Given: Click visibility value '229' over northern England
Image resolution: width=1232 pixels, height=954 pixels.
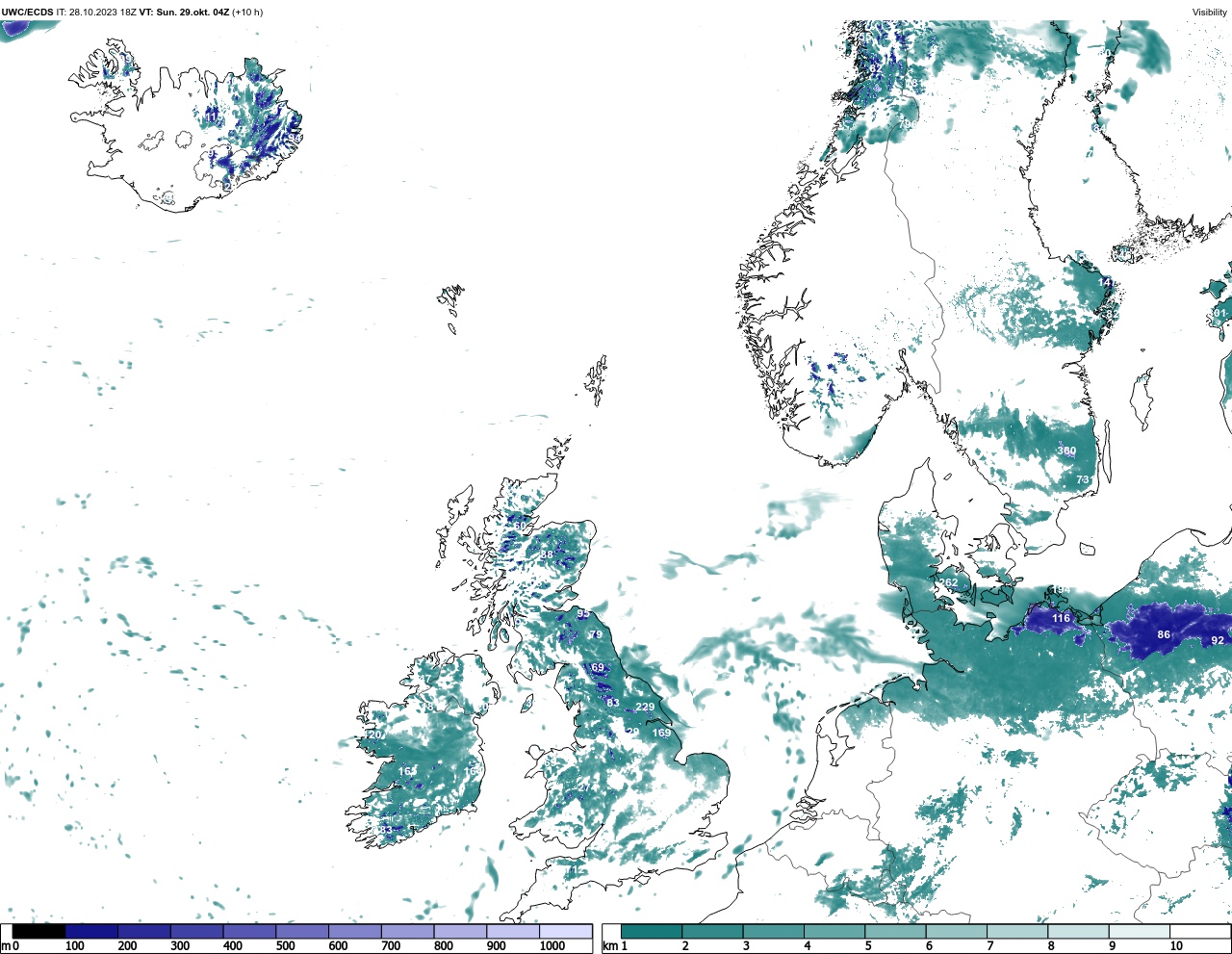Looking at the screenshot, I should coord(645,707).
